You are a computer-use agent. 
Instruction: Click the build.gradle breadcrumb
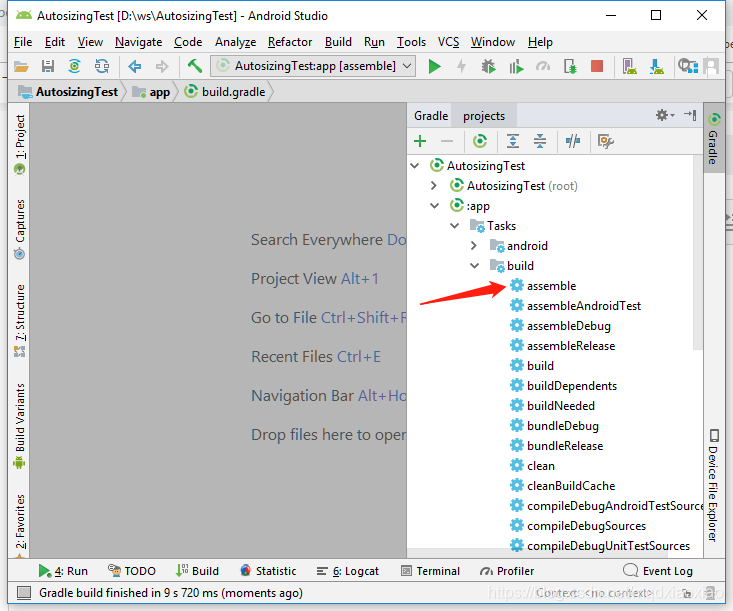[225, 92]
